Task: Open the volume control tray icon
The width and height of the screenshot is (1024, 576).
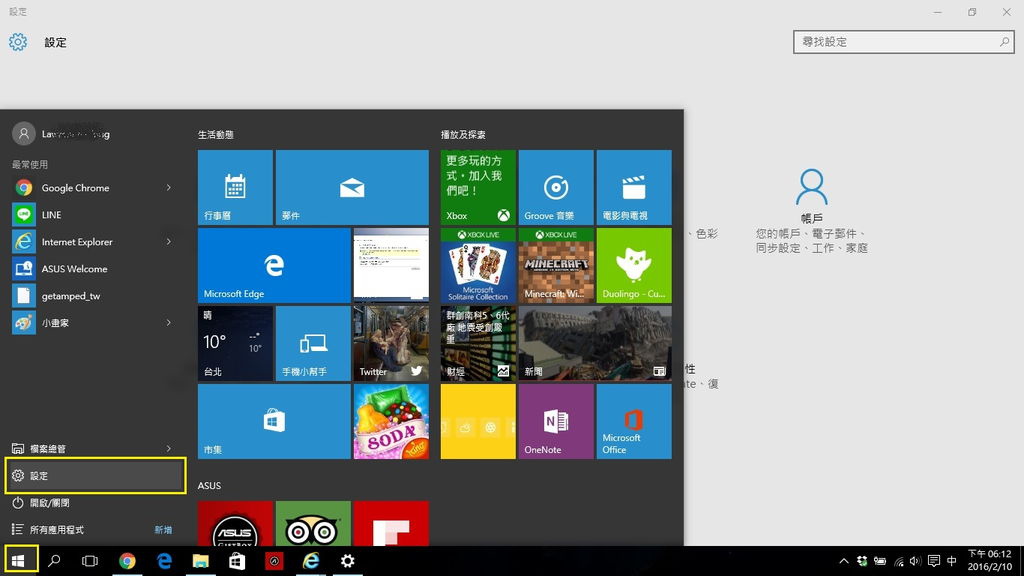Action: [x=916, y=561]
